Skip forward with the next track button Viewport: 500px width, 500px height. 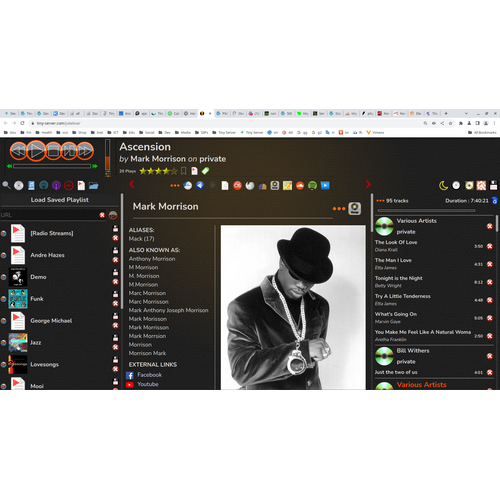(x=85, y=151)
